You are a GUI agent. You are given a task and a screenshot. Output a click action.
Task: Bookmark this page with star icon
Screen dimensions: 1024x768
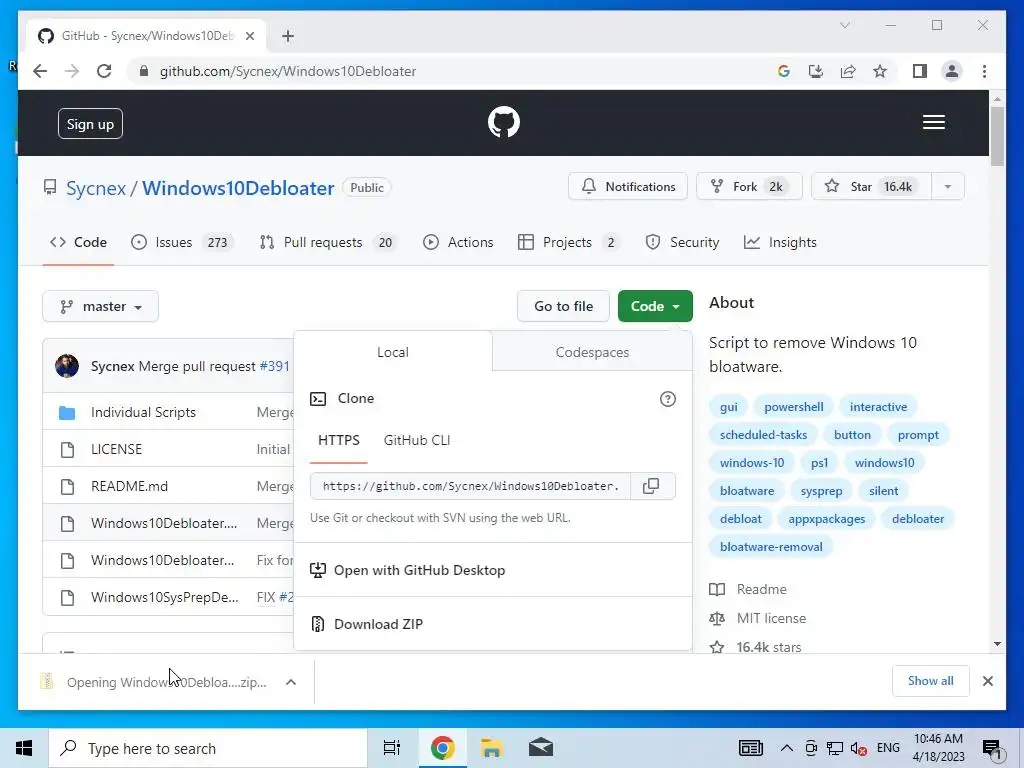pos(880,71)
